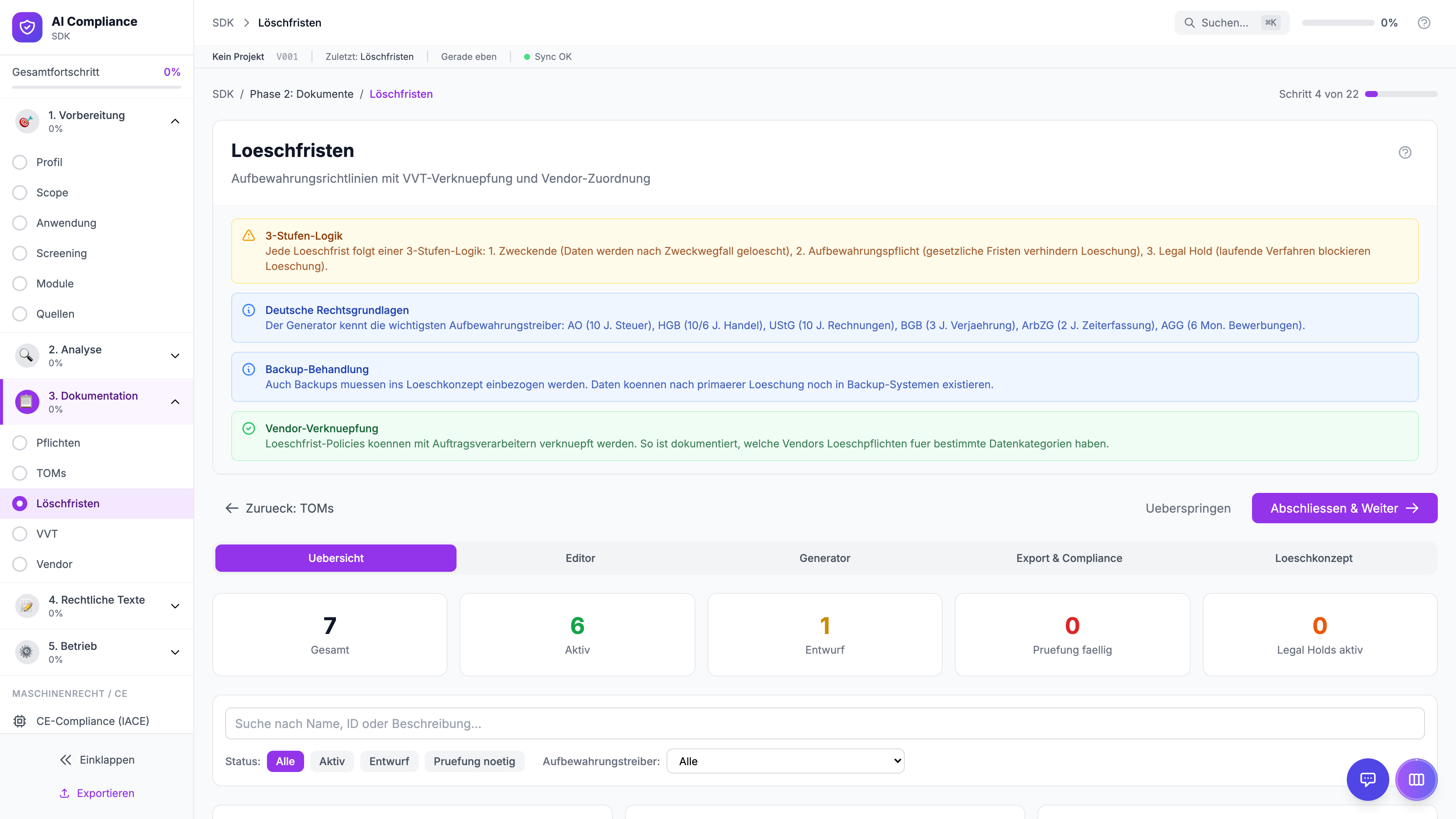Click the Einklappen double-chevron icon
Screen dimensions: 1456x819
point(66,759)
